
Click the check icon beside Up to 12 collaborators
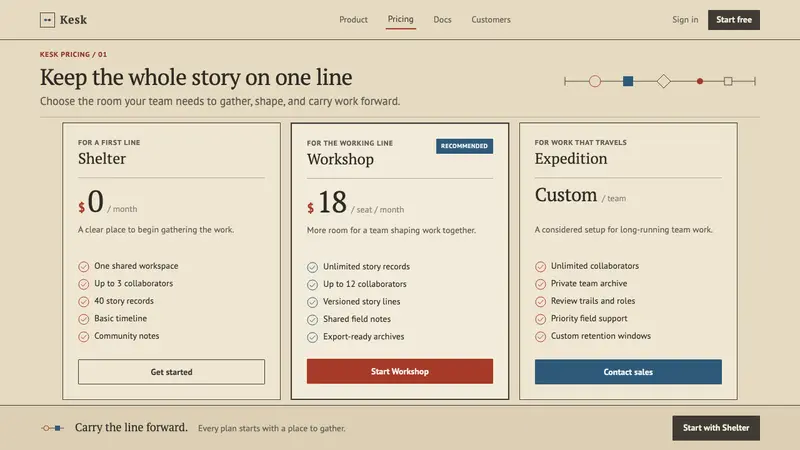[312, 284]
